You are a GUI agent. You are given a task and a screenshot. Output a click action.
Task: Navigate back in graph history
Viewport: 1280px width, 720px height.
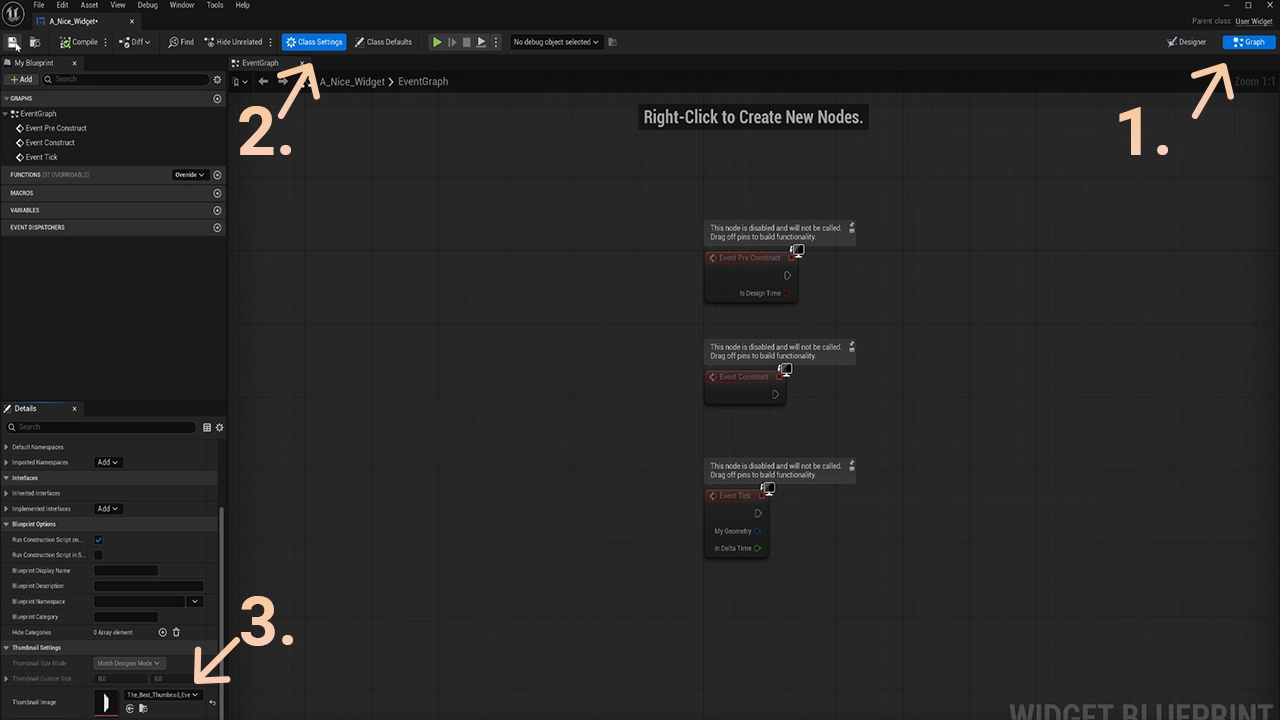point(263,82)
